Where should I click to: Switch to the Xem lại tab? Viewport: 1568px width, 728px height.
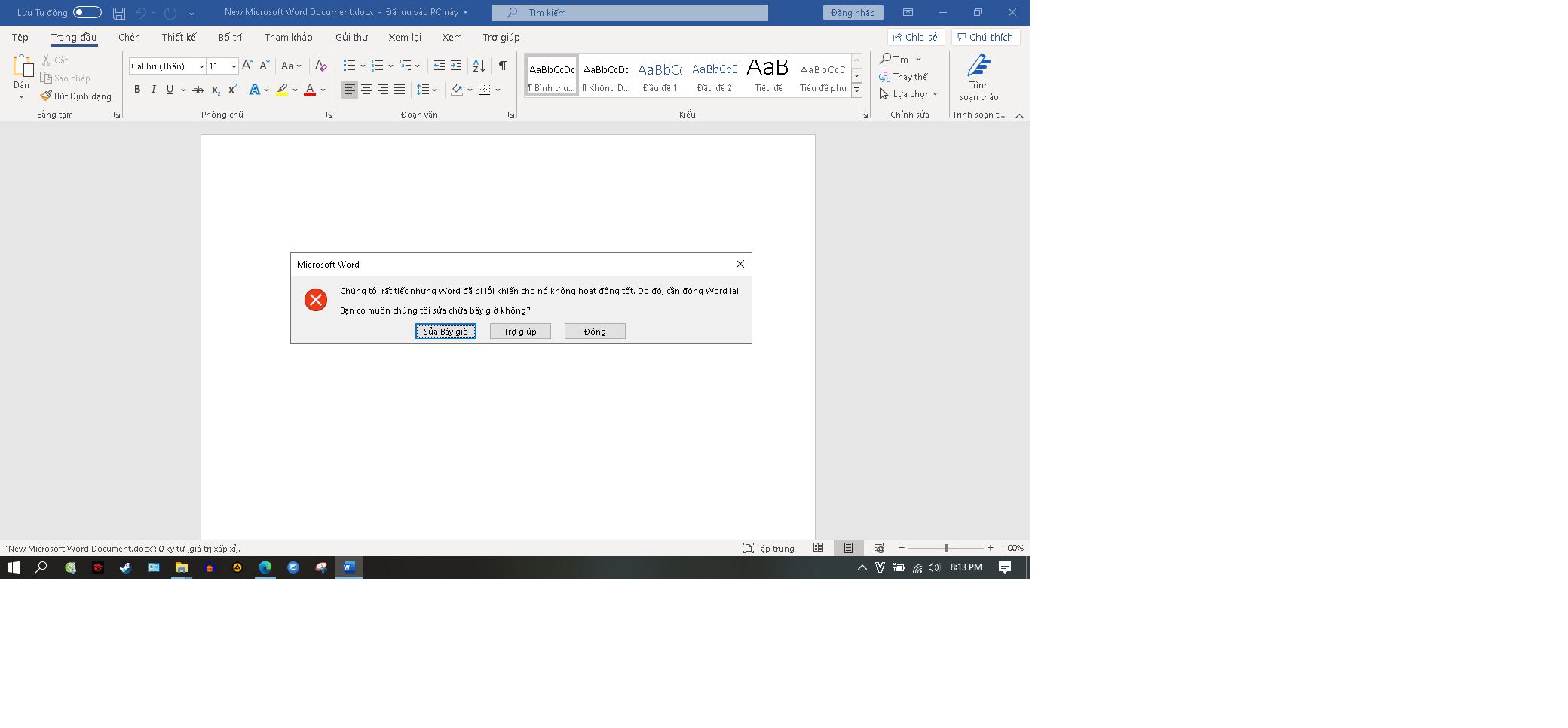coord(405,37)
